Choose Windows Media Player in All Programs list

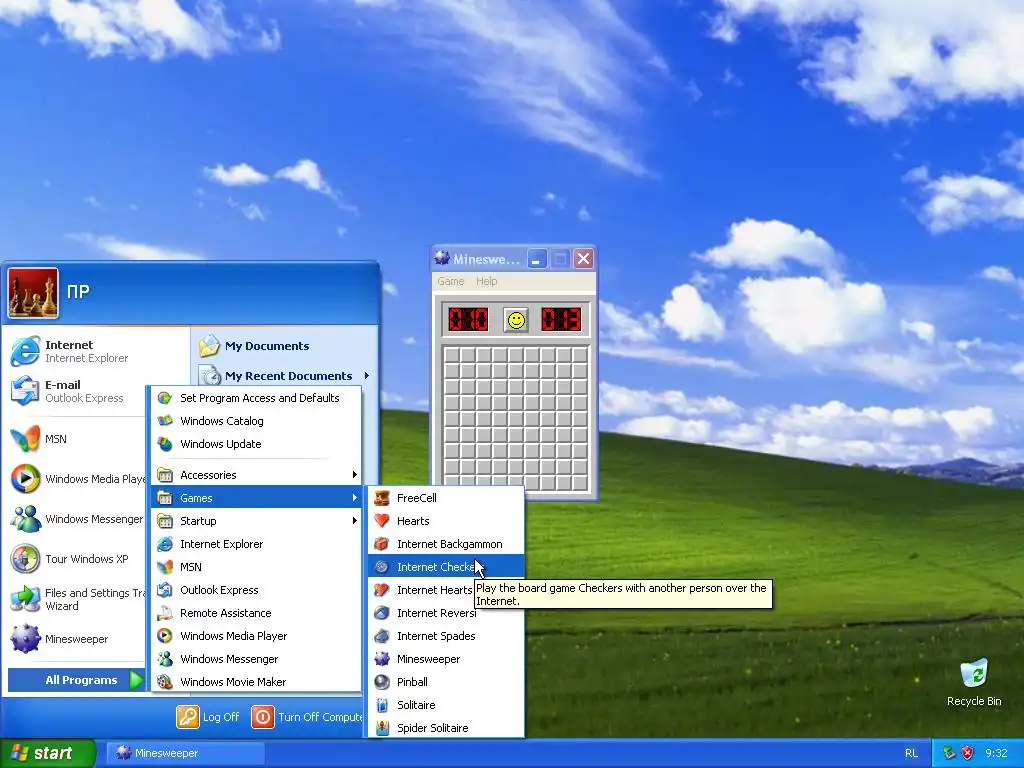(256, 636)
